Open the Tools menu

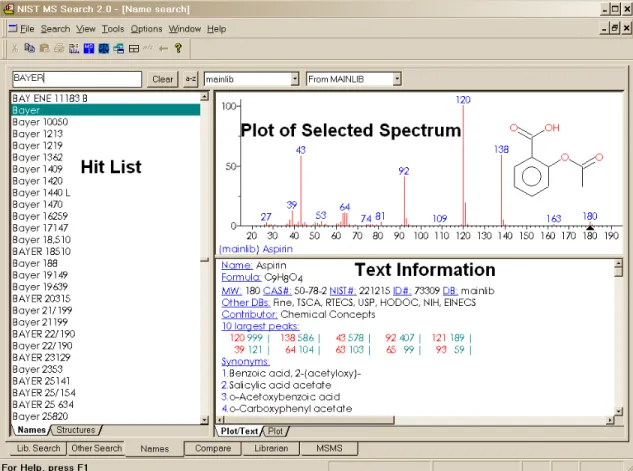pos(113,29)
